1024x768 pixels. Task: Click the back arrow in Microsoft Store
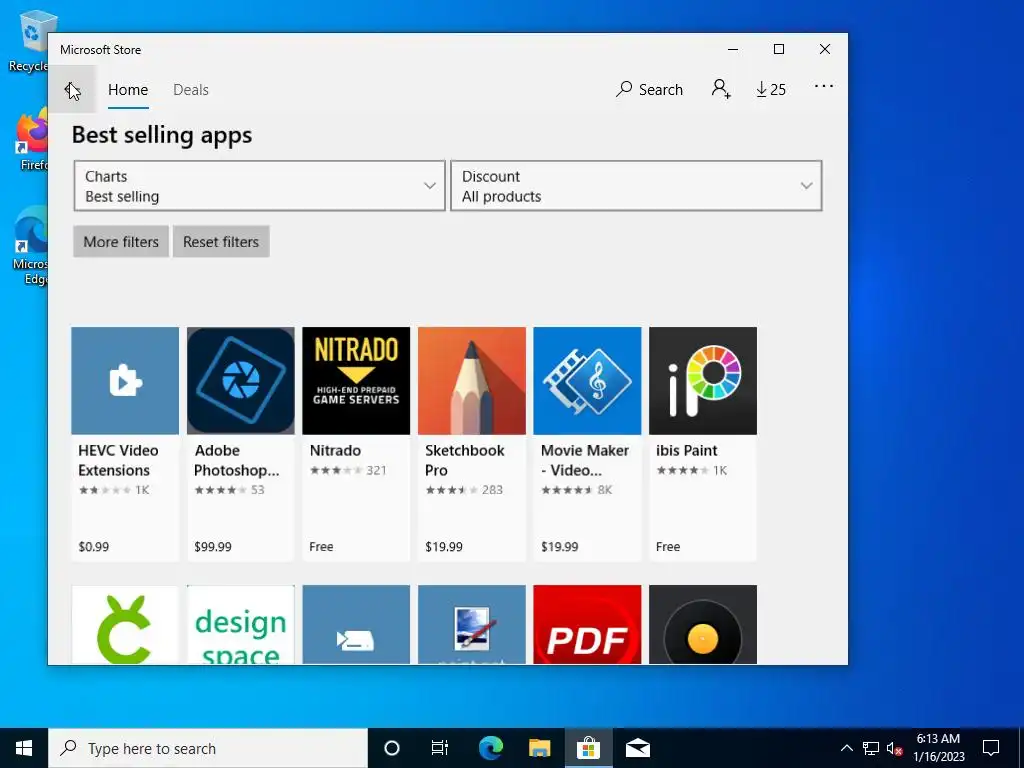[x=72, y=89]
